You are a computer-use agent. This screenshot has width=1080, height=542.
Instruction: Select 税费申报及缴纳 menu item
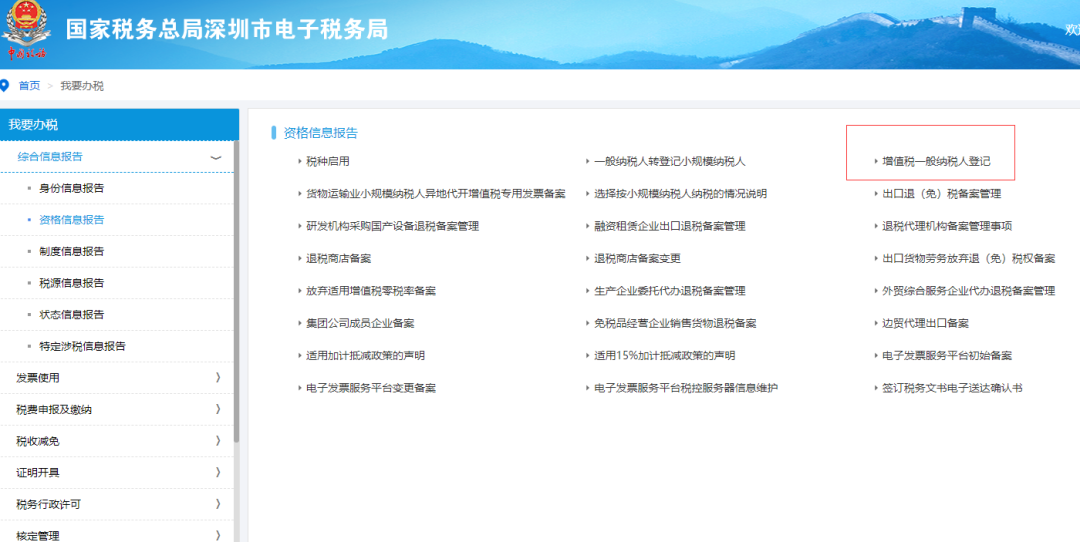pyautogui.click(x=54, y=410)
